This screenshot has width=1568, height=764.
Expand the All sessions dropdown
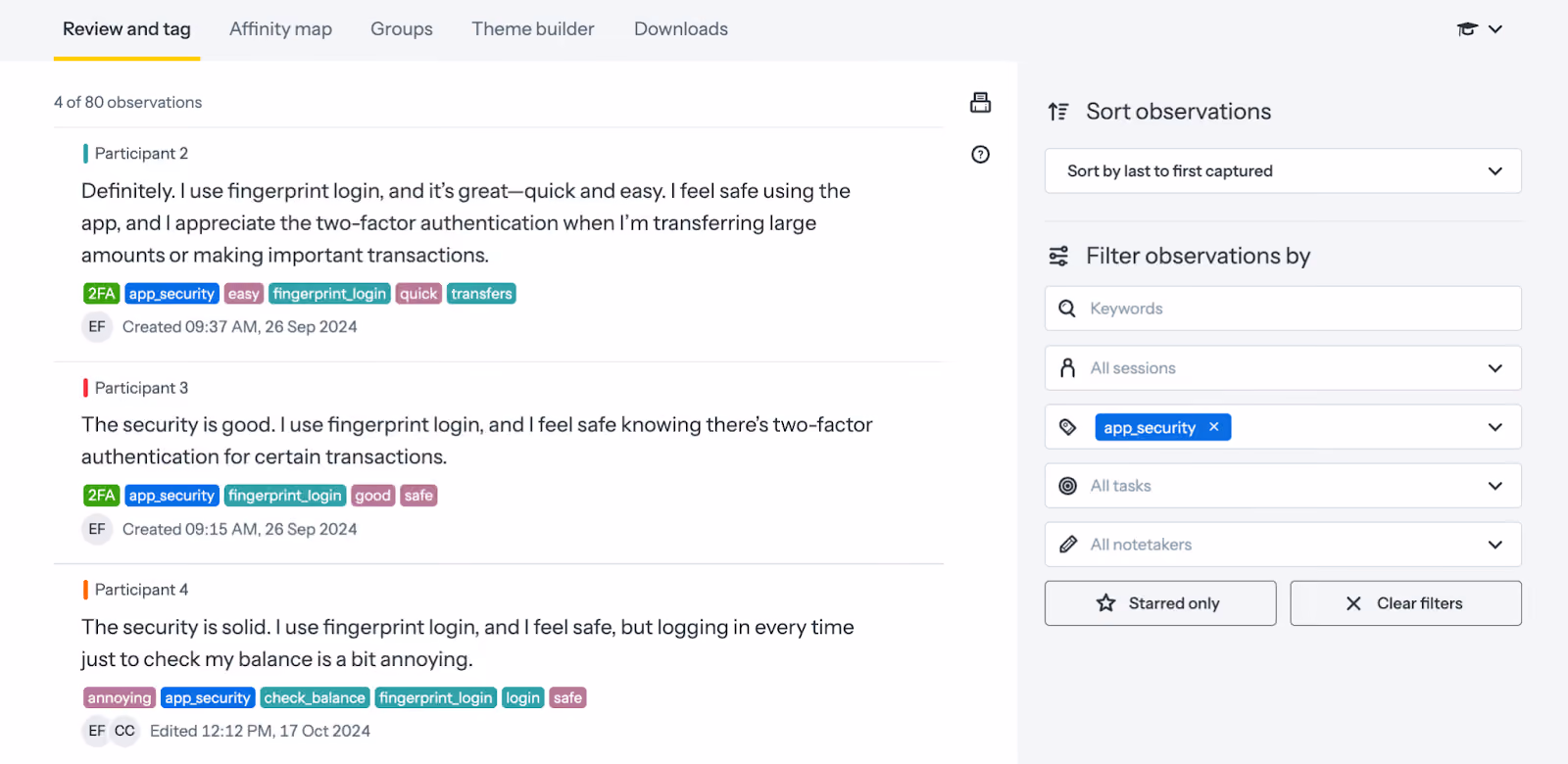[x=1283, y=368]
